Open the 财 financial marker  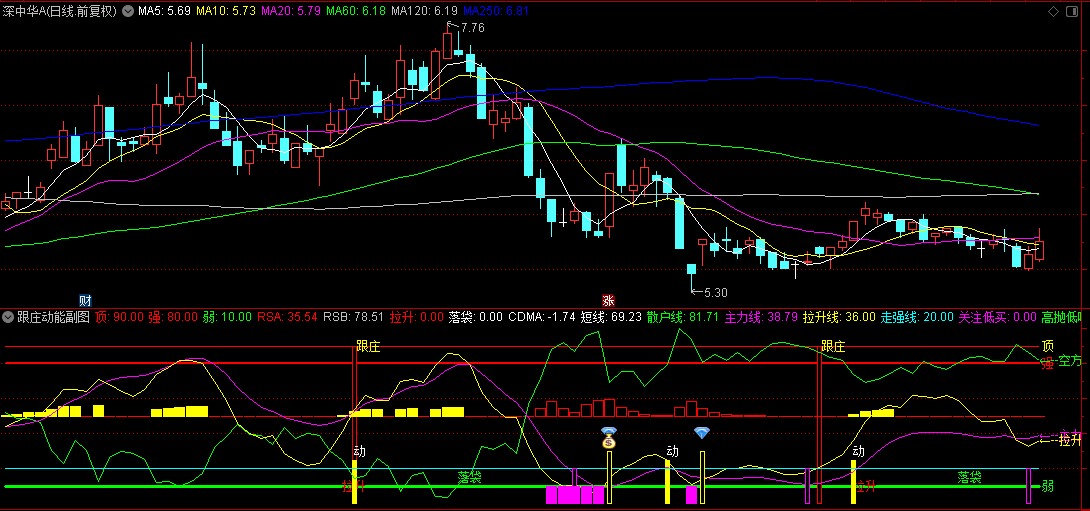(86, 301)
